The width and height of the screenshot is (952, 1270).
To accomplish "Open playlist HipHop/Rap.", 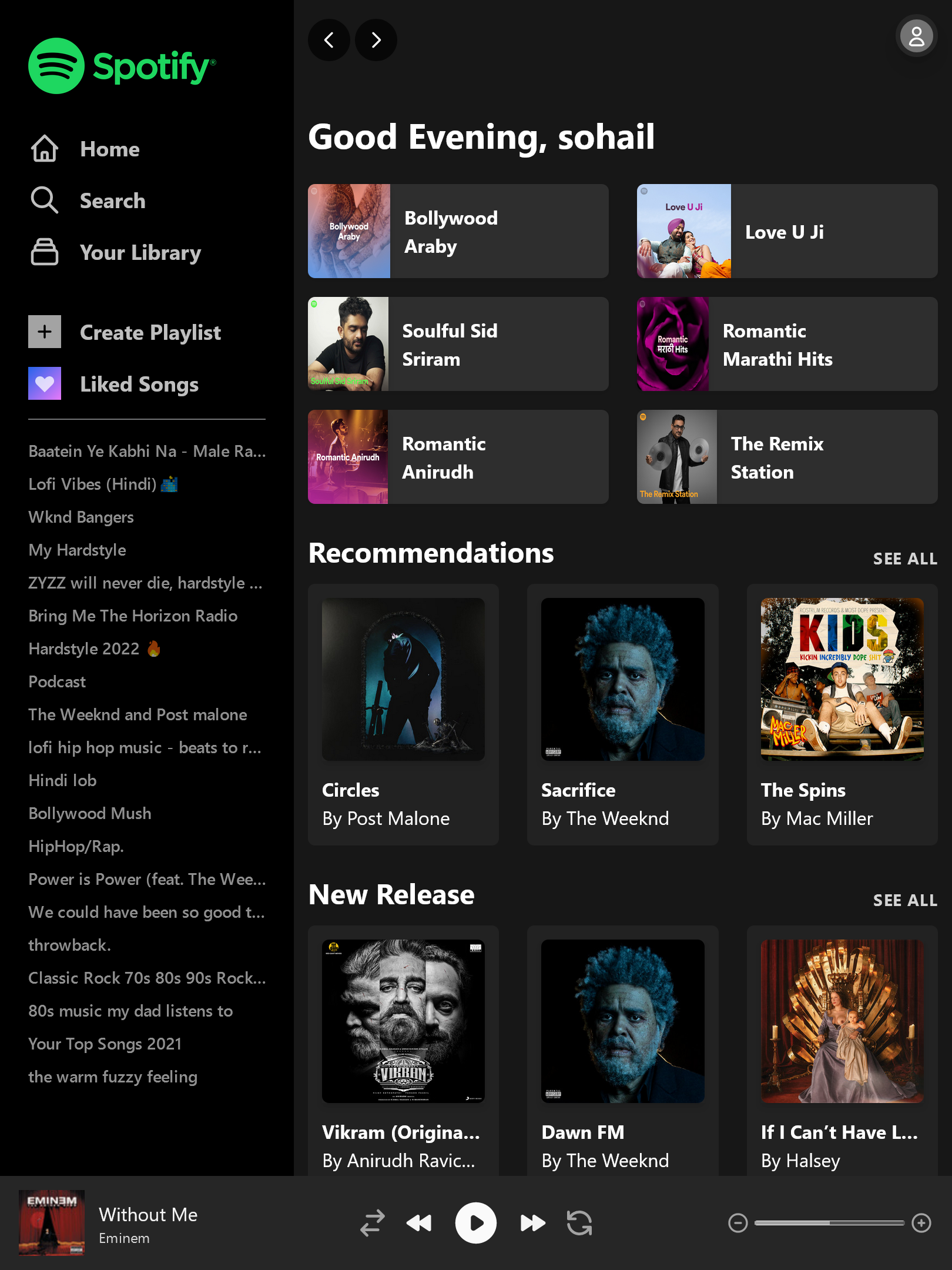I will pos(76,846).
